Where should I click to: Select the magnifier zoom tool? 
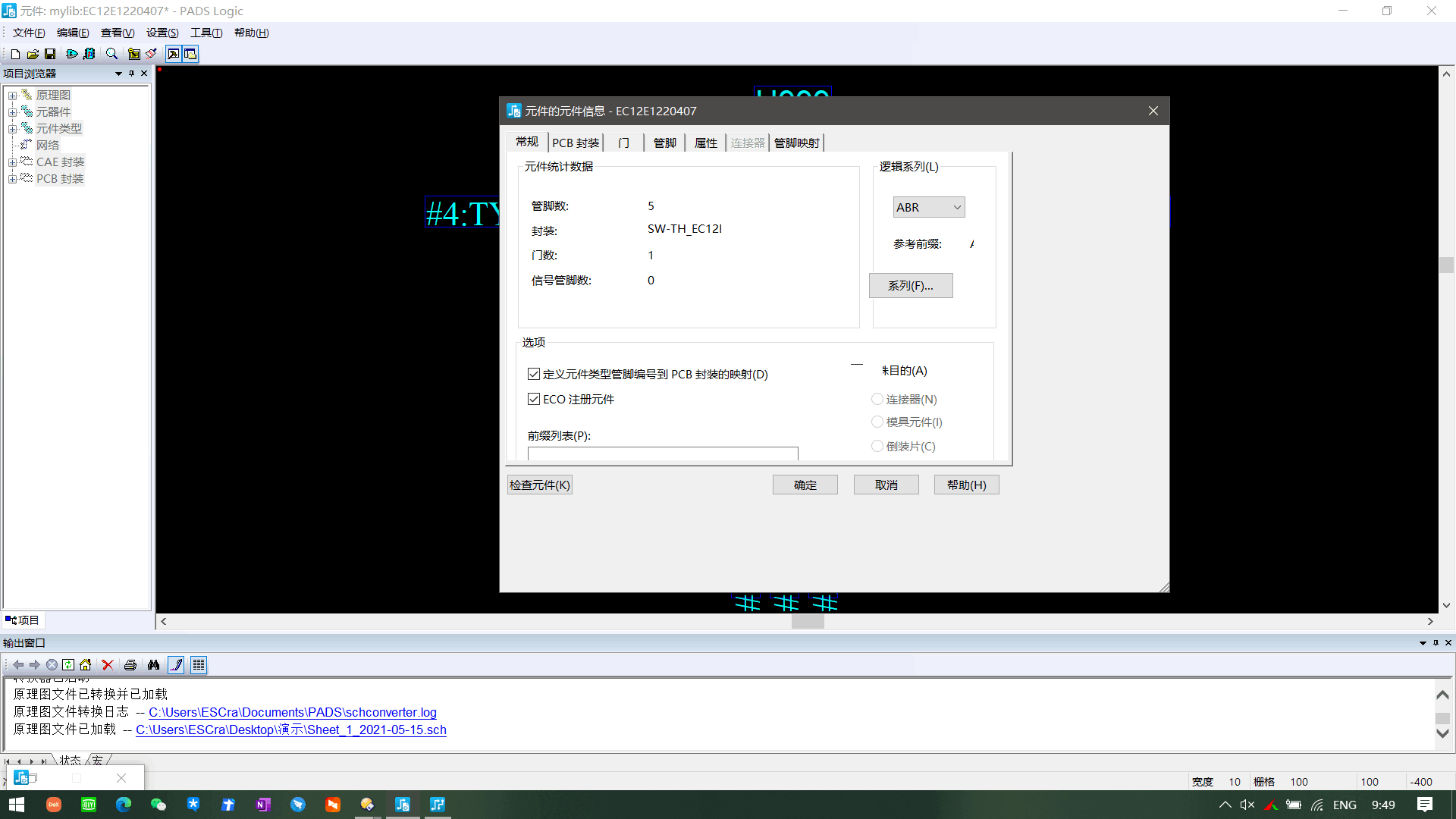point(111,54)
